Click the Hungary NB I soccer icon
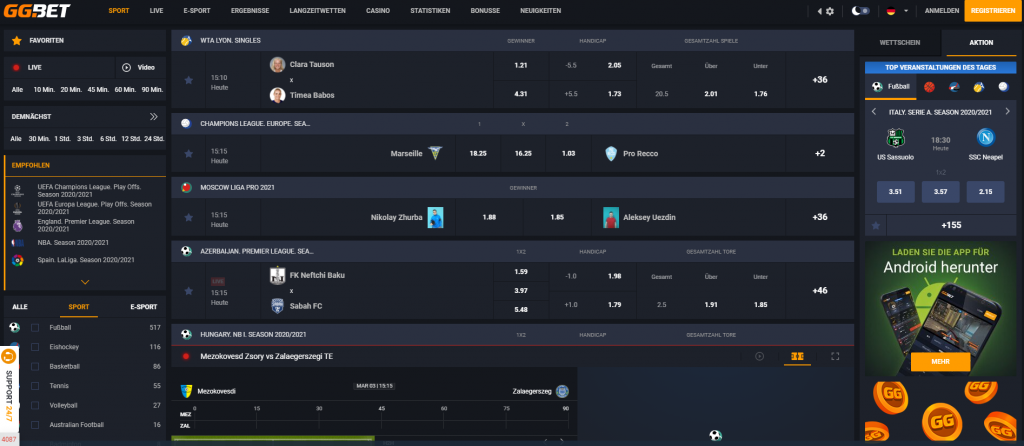1024x446 pixels. click(x=186, y=334)
